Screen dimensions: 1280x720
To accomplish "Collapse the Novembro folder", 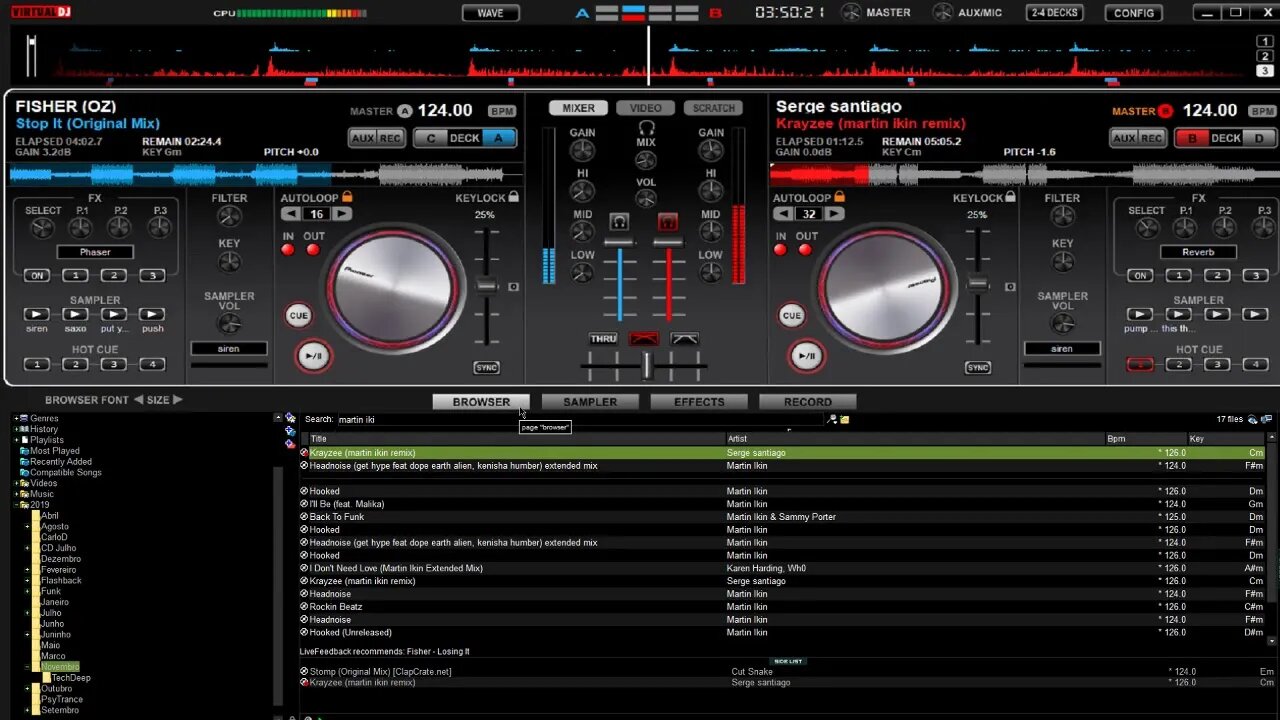I will [28, 667].
